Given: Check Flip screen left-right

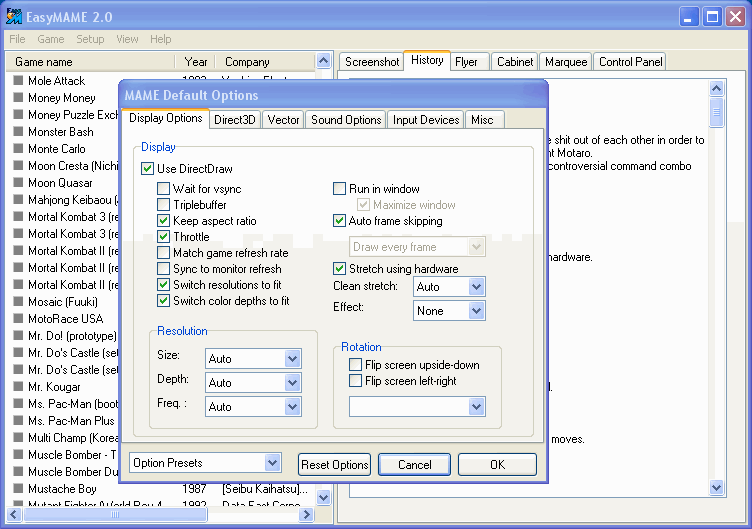Looking at the screenshot, I should point(355,381).
